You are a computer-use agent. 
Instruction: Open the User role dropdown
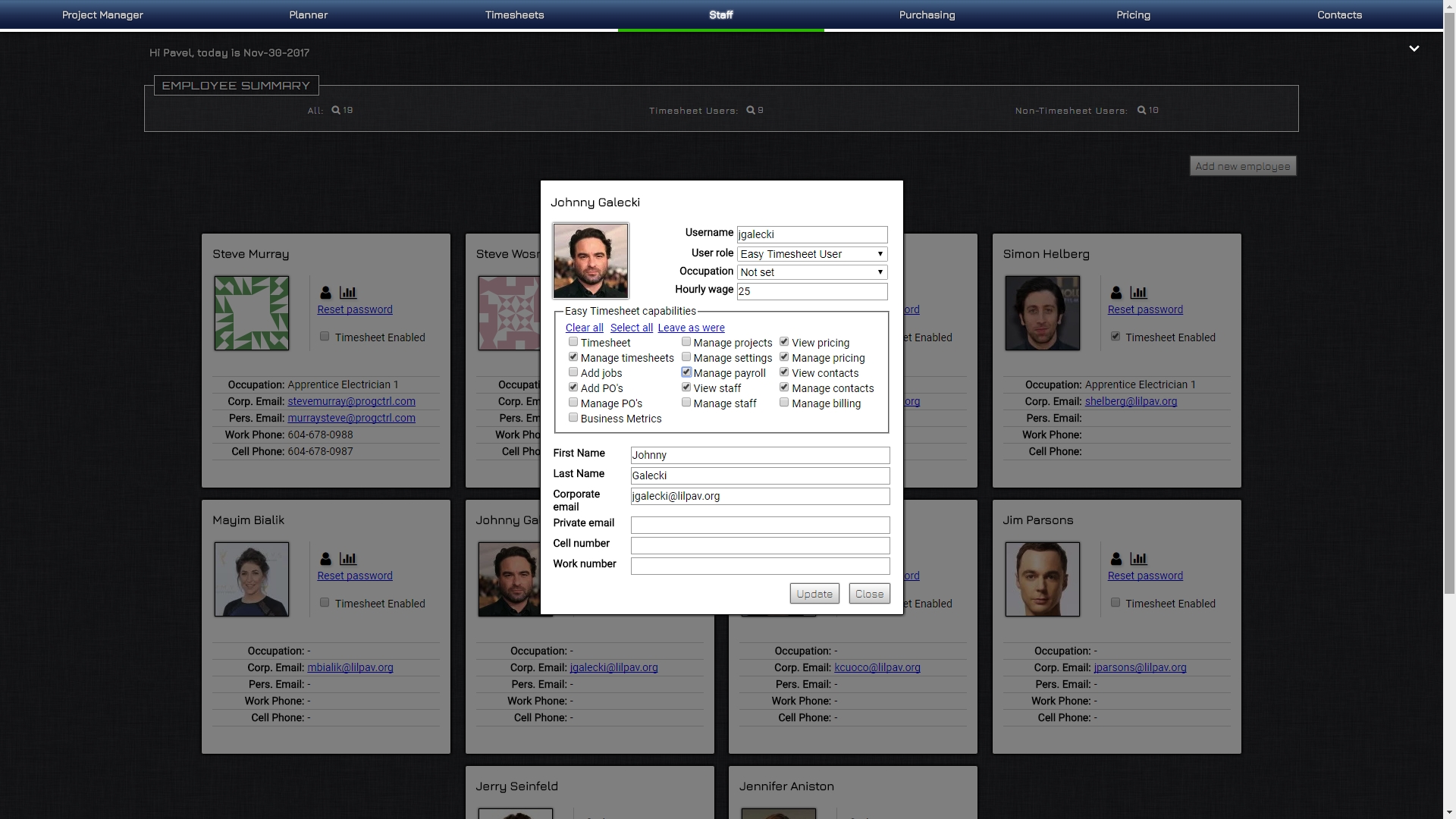pos(812,254)
